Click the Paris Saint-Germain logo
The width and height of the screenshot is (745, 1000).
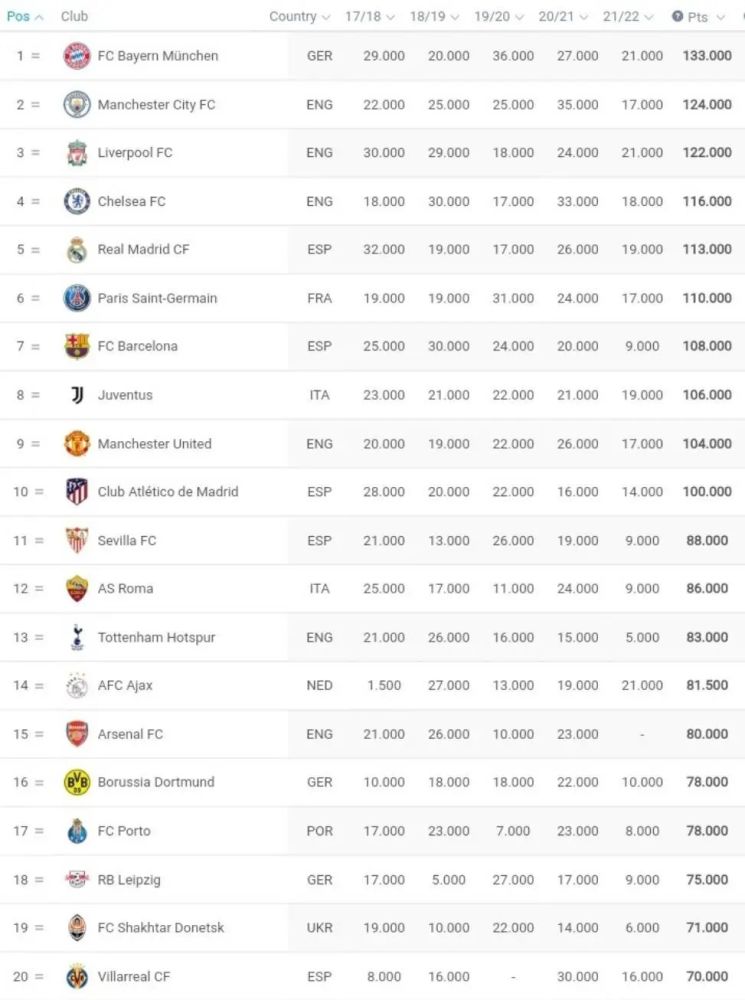tap(77, 298)
